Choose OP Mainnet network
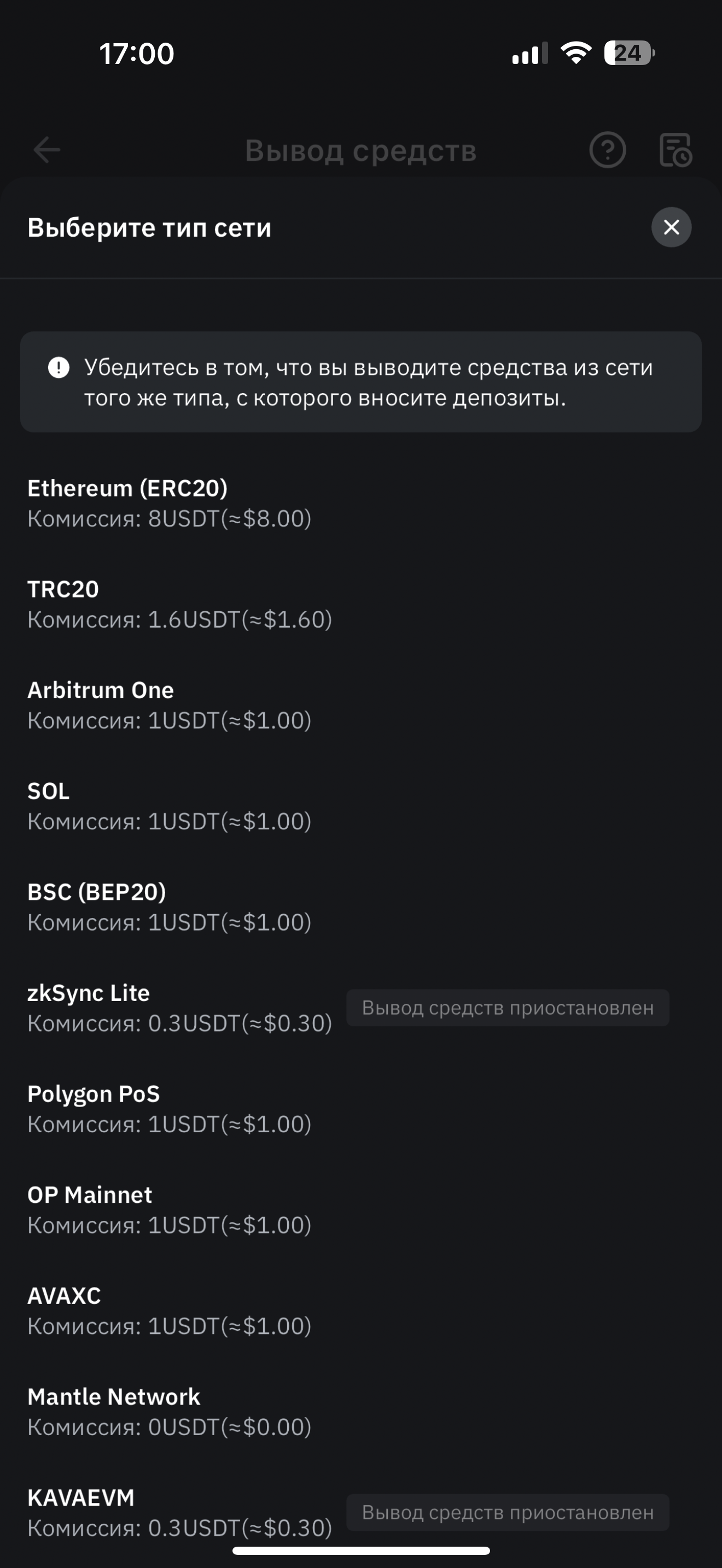 (169, 1210)
